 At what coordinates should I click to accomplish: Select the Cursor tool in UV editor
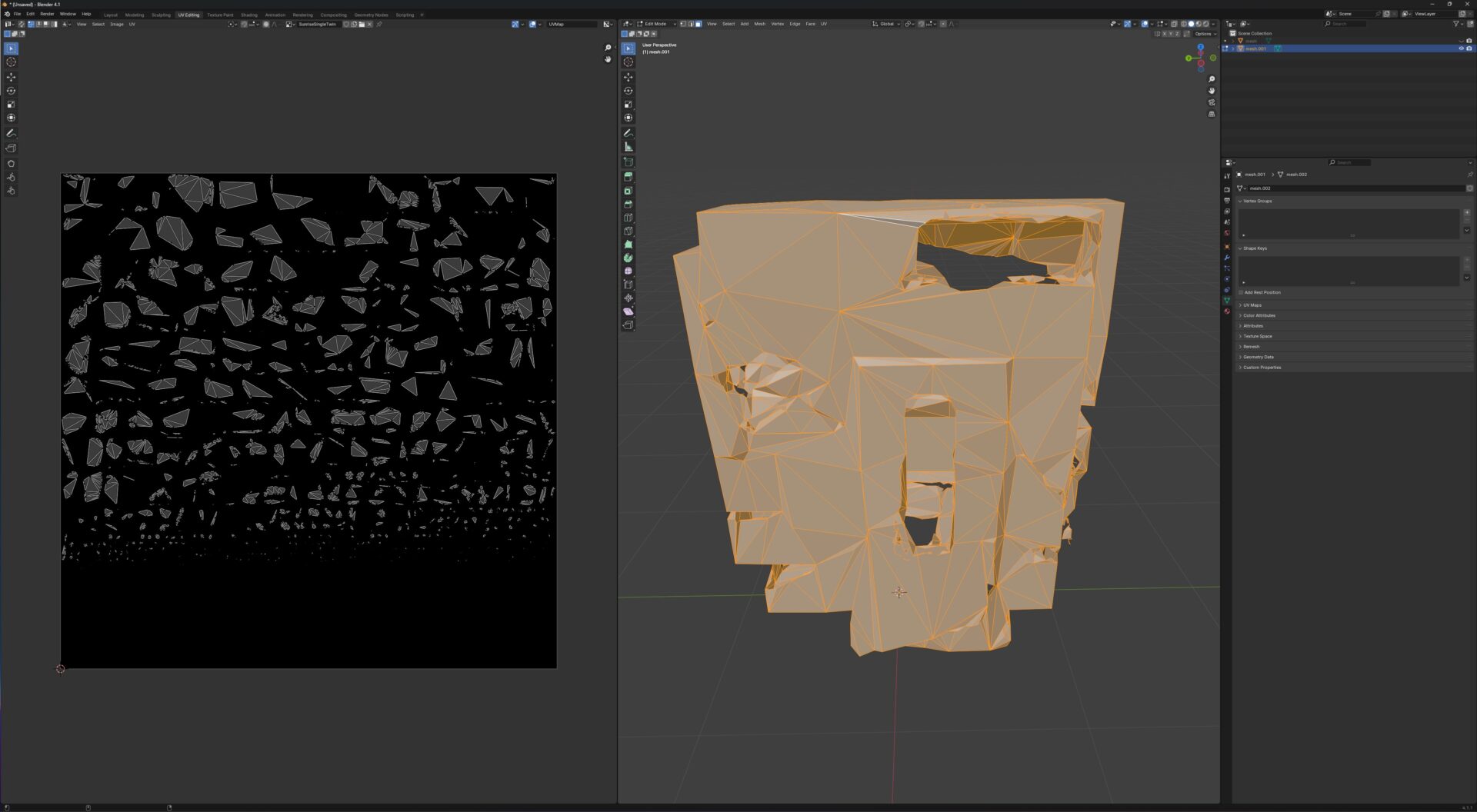coord(12,62)
